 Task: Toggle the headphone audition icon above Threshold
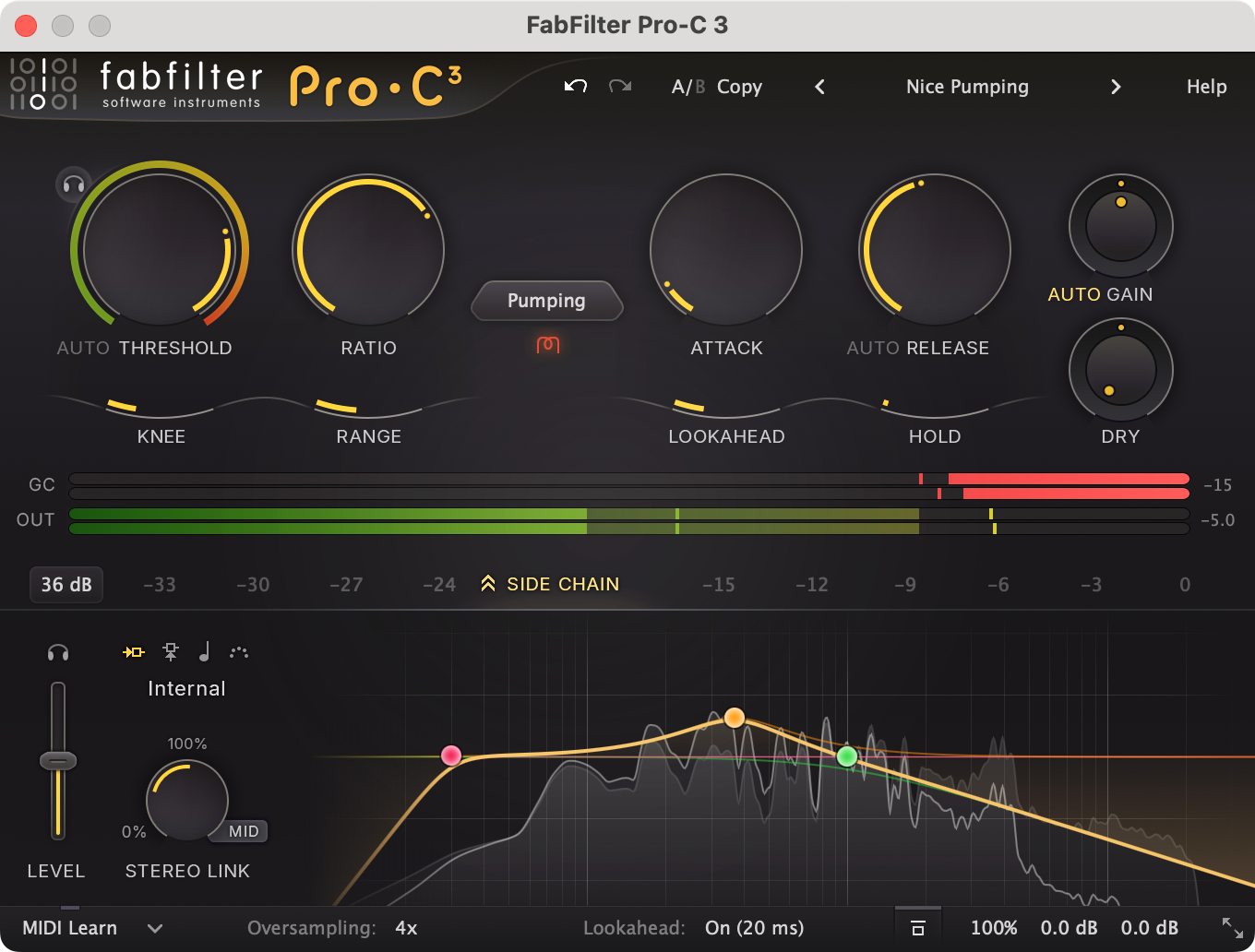click(73, 184)
